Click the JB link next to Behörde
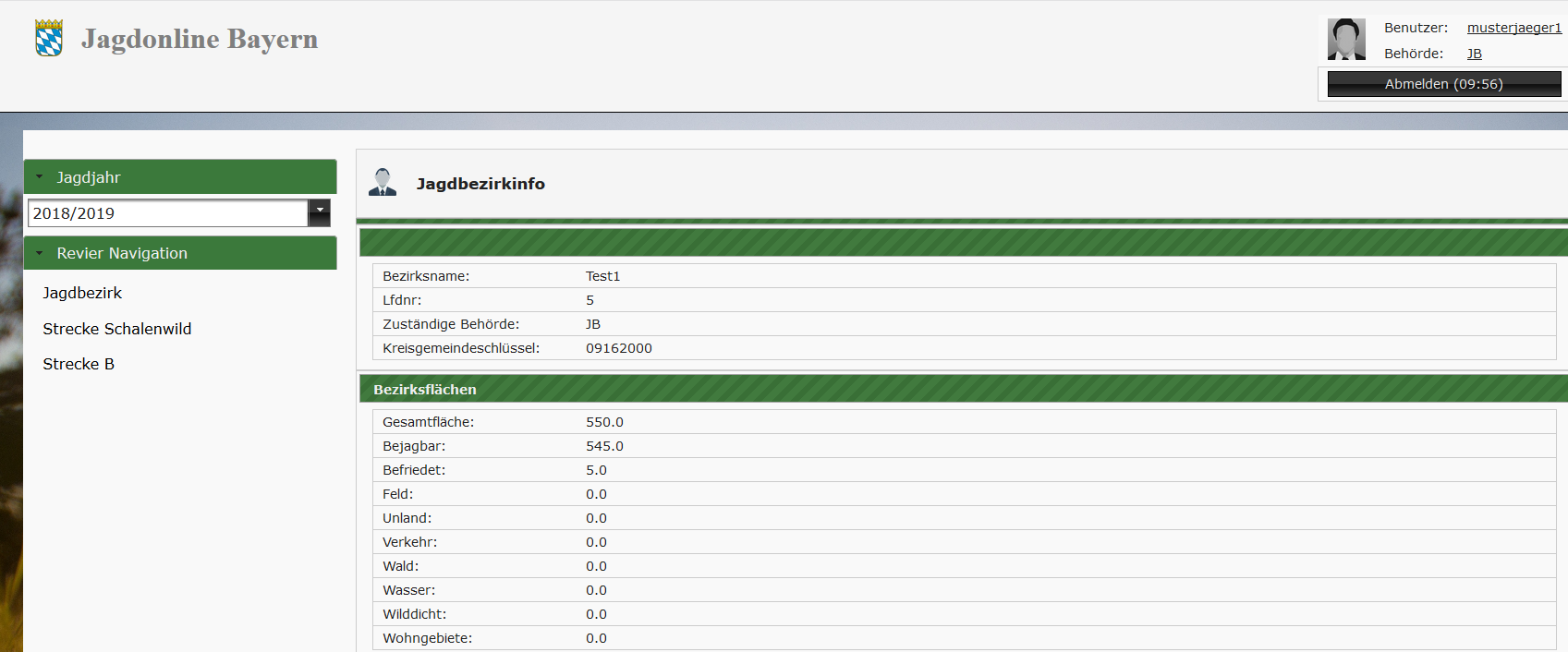The image size is (1568, 652). [1474, 54]
